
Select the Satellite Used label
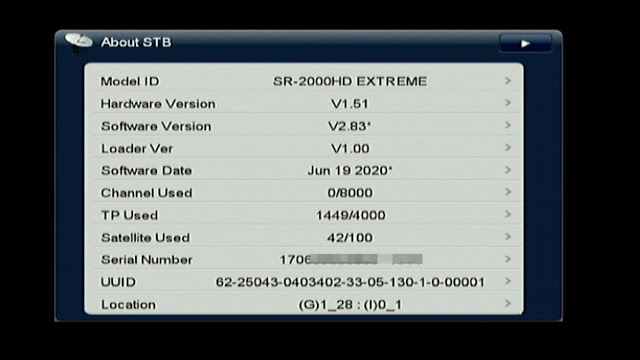[x=145, y=238]
